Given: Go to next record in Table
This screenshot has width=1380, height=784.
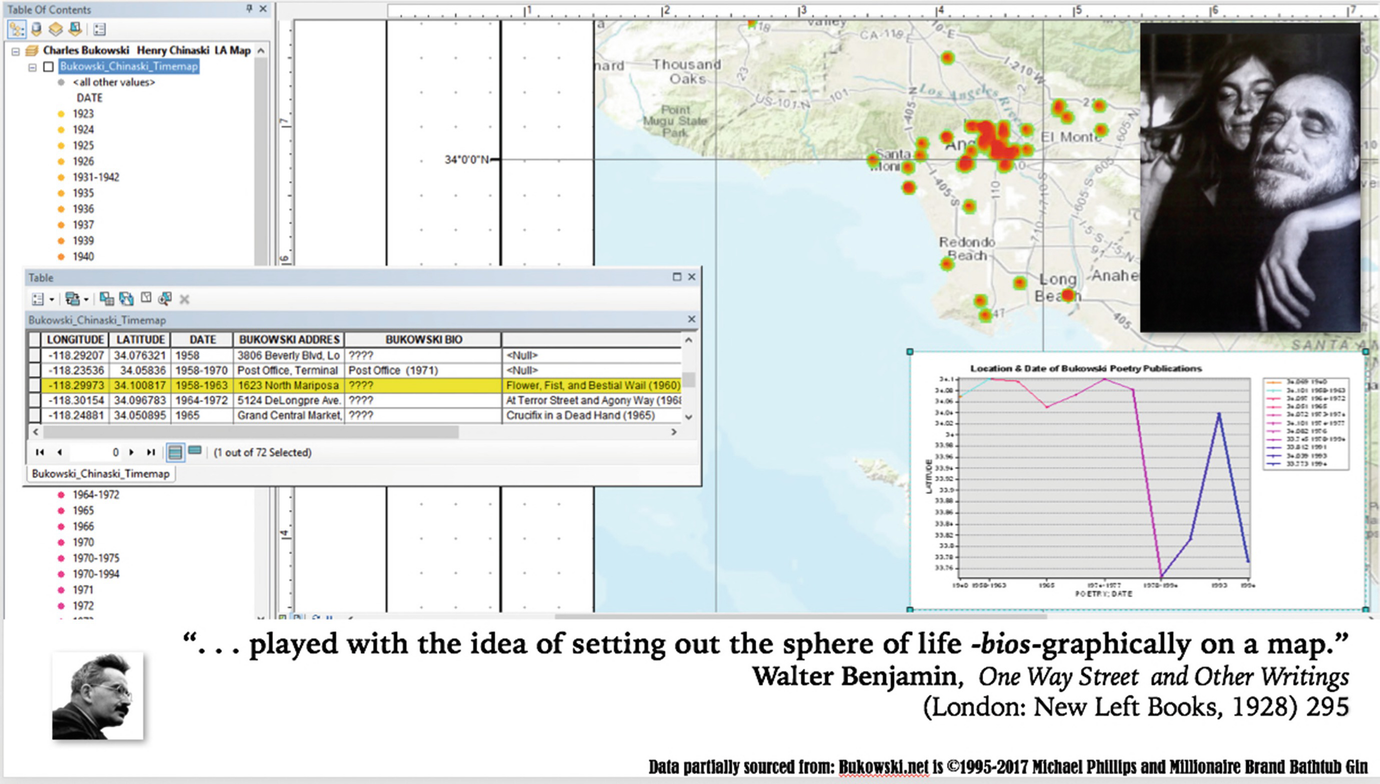Looking at the screenshot, I should pos(131,452).
